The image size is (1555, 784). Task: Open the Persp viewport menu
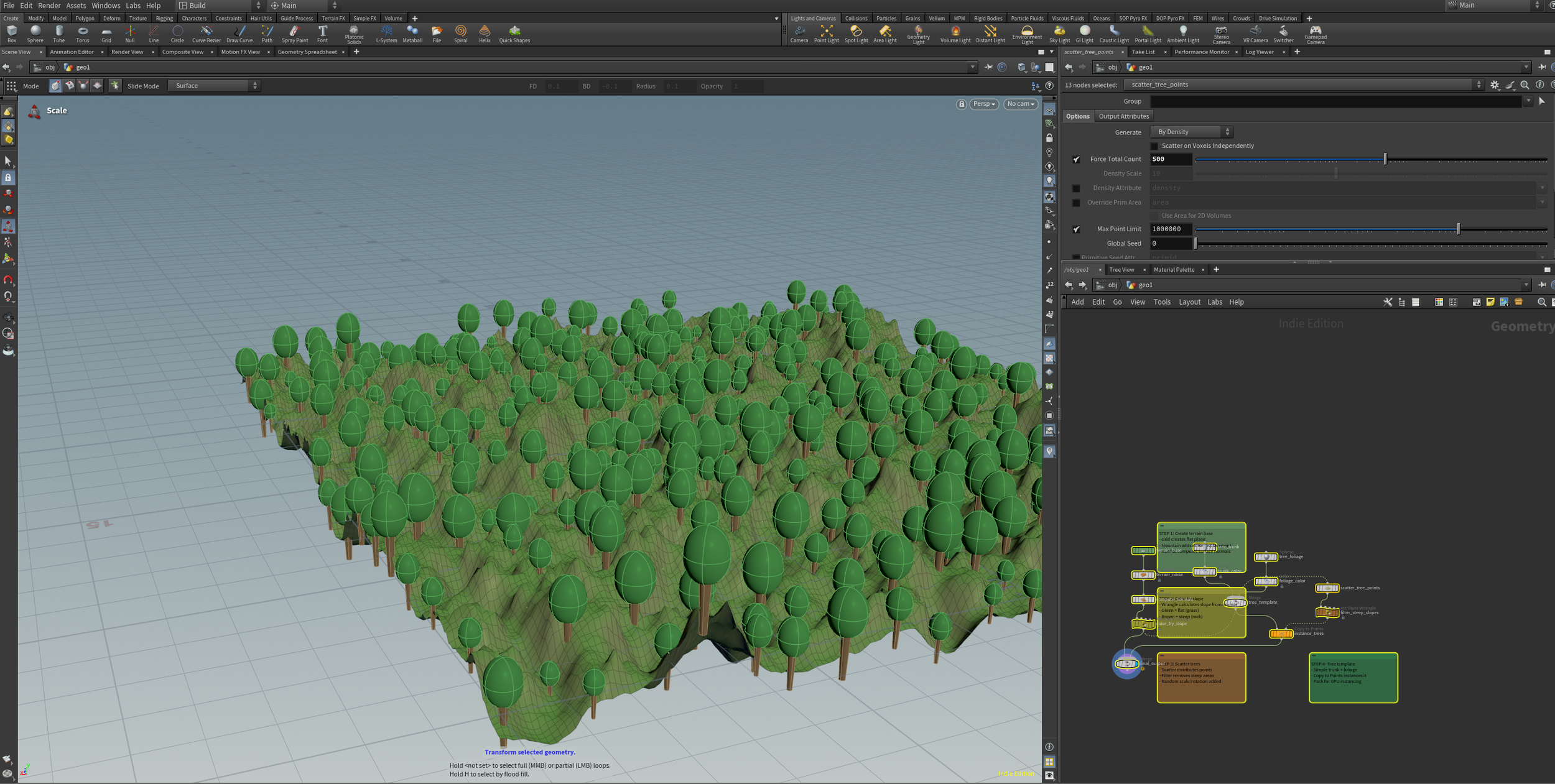coord(984,104)
